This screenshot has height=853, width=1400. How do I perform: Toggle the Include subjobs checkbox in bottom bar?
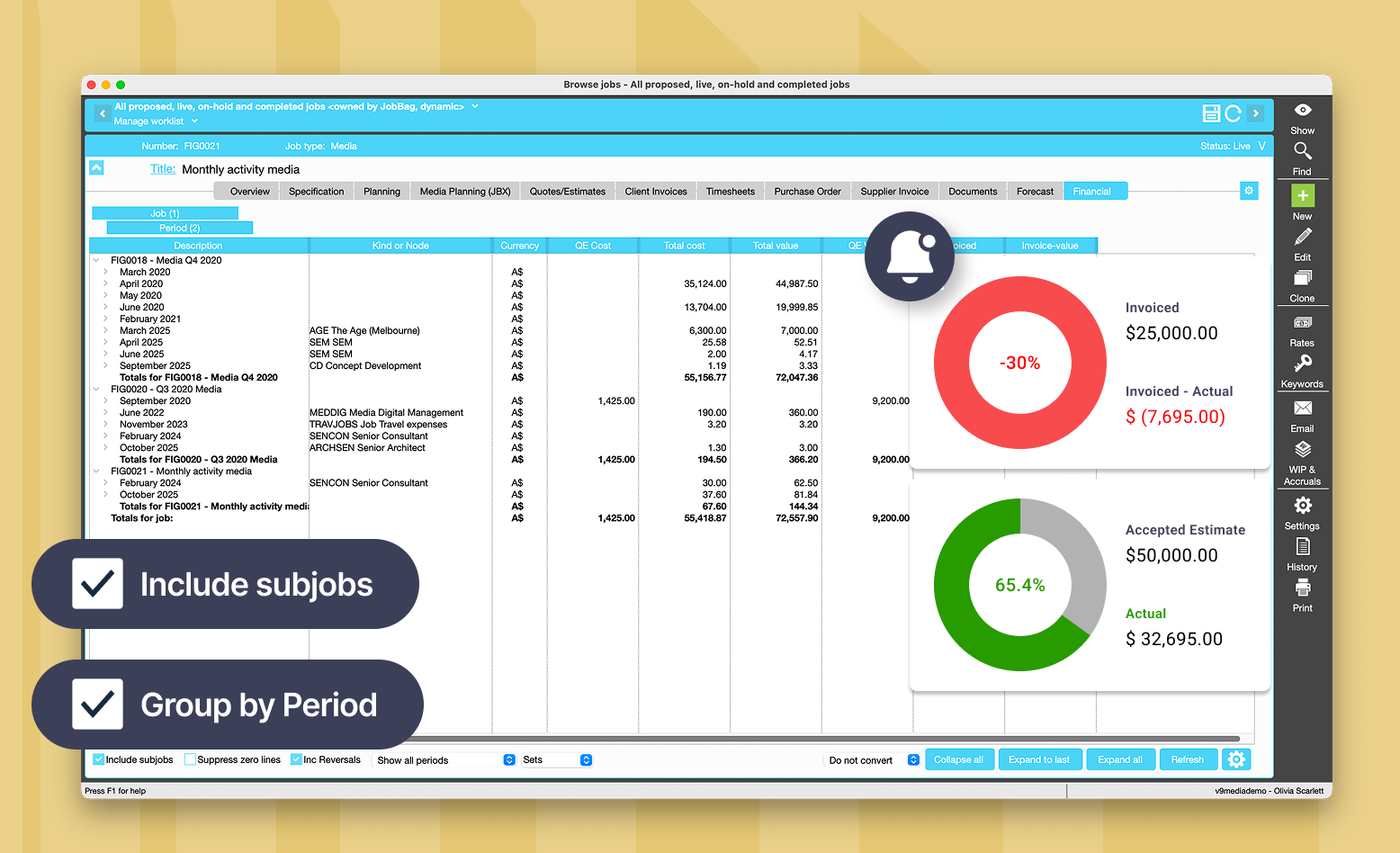pyautogui.click(x=99, y=759)
